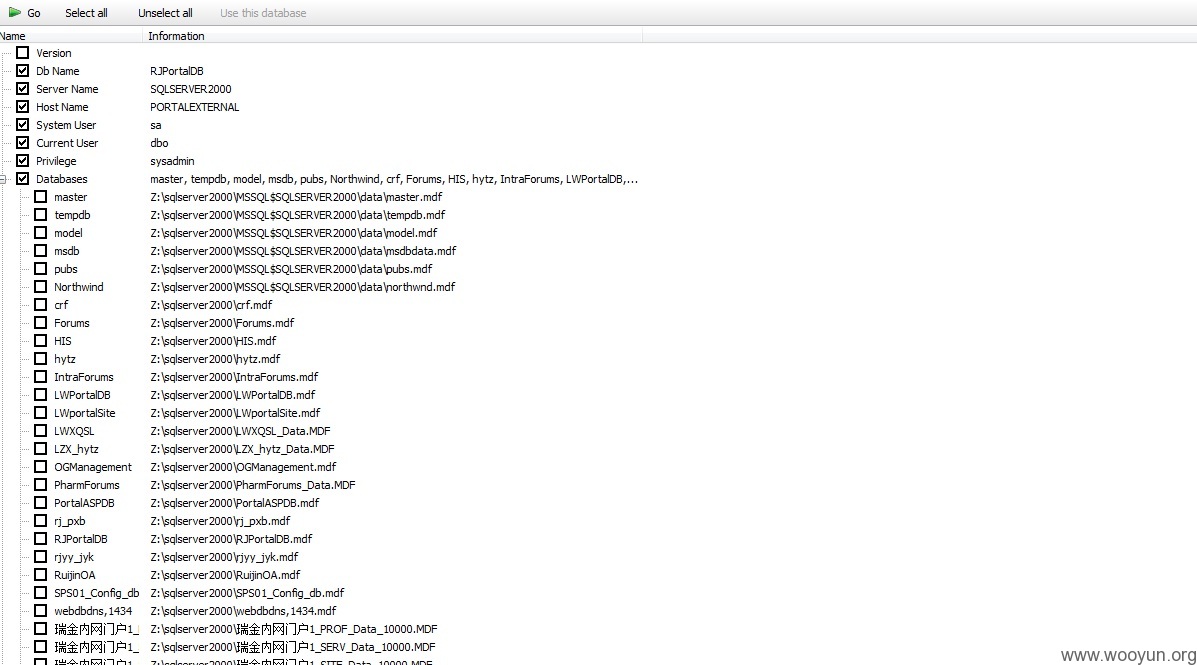Click the databases list starting with master, tempdb
Viewport: 1197px width, 665px height.
click(x=394, y=179)
